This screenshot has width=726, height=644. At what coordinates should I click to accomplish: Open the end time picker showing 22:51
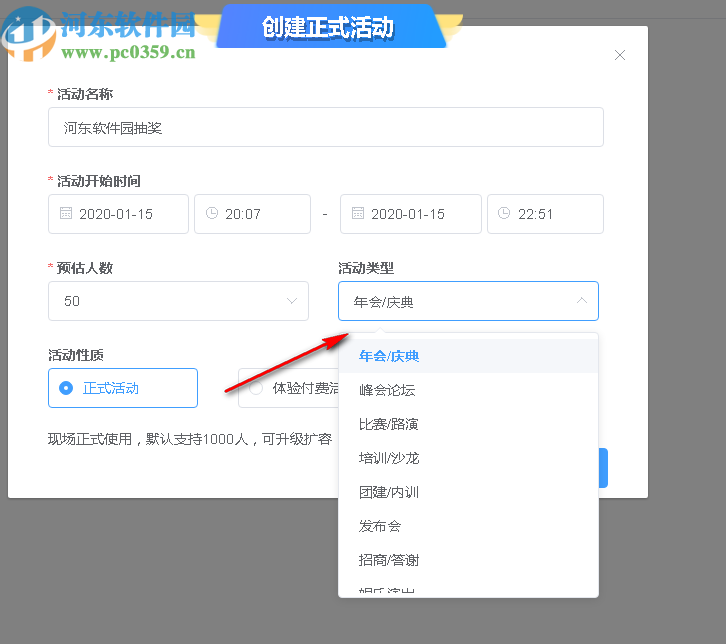click(545, 214)
